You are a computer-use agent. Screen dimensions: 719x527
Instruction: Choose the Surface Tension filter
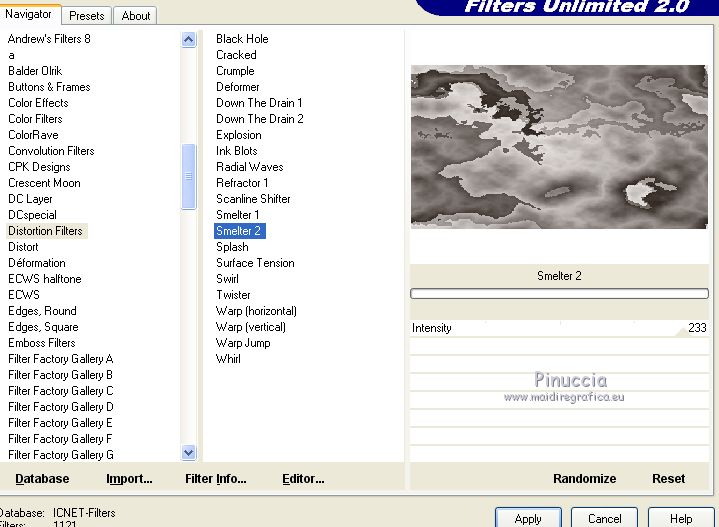click(255, 263)
